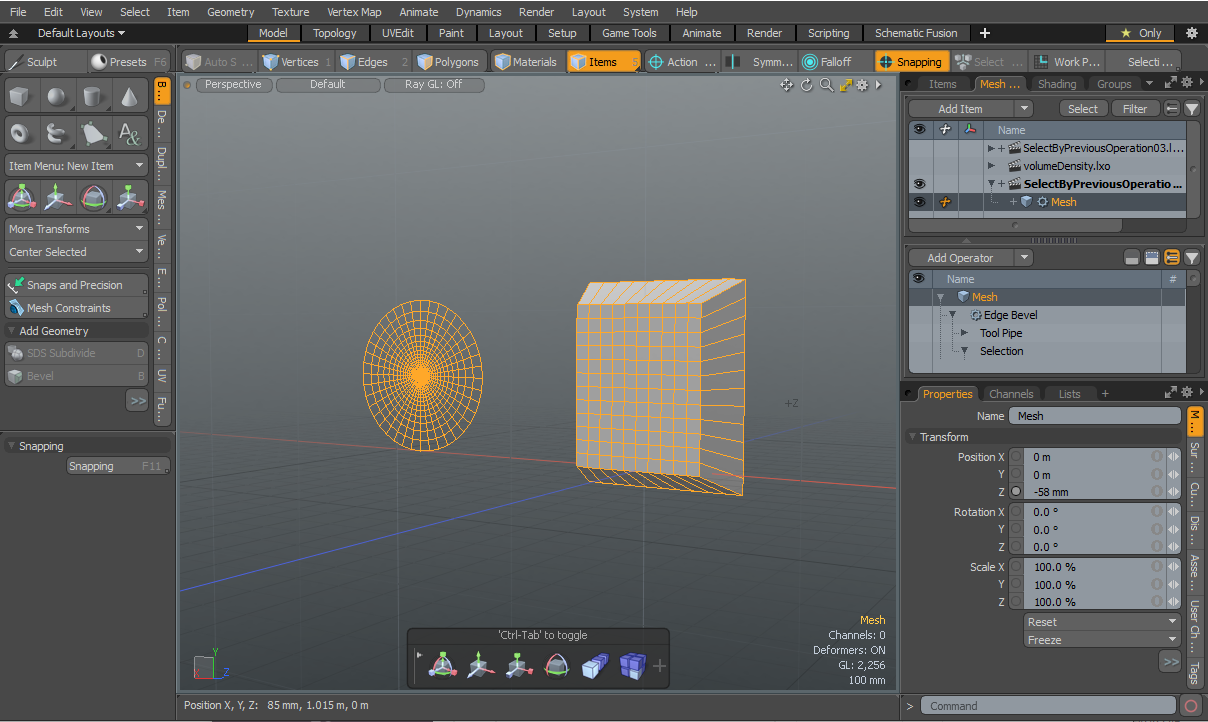Open the Geometry menu
This screenshot has height=722, width=1208.
point(231,12)
